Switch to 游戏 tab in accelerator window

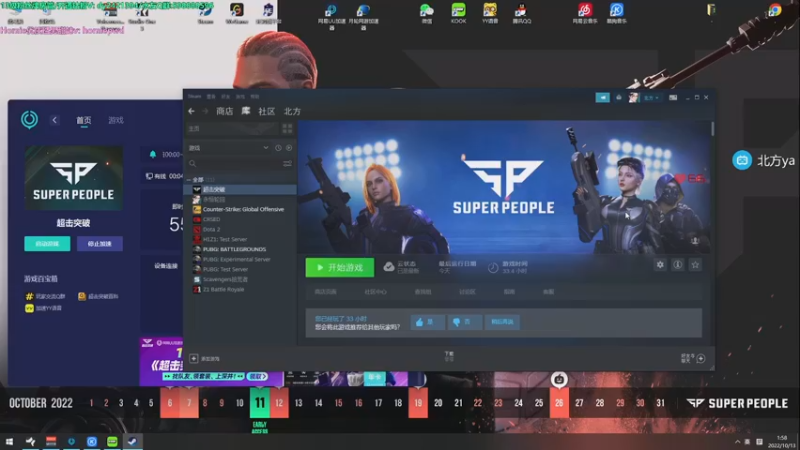(116, 120)
